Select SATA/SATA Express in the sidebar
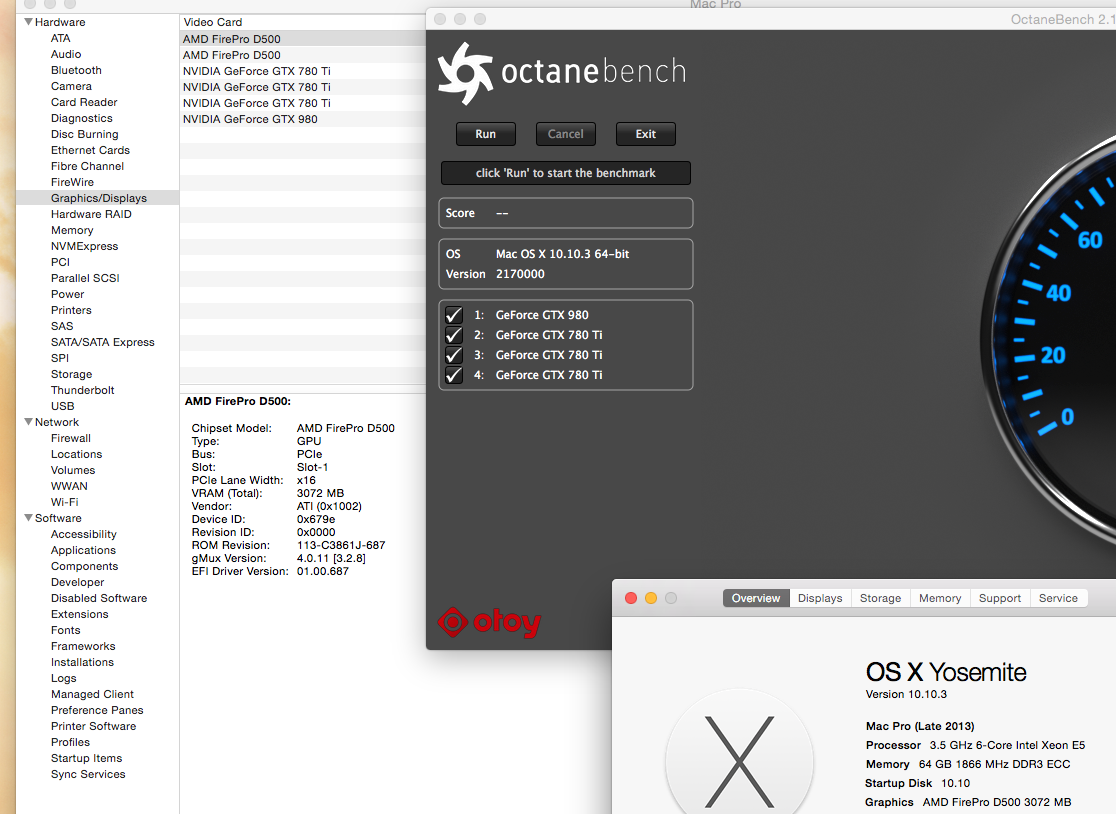Viewport: 1116px width, 814px height. click(x=102, y=342)
